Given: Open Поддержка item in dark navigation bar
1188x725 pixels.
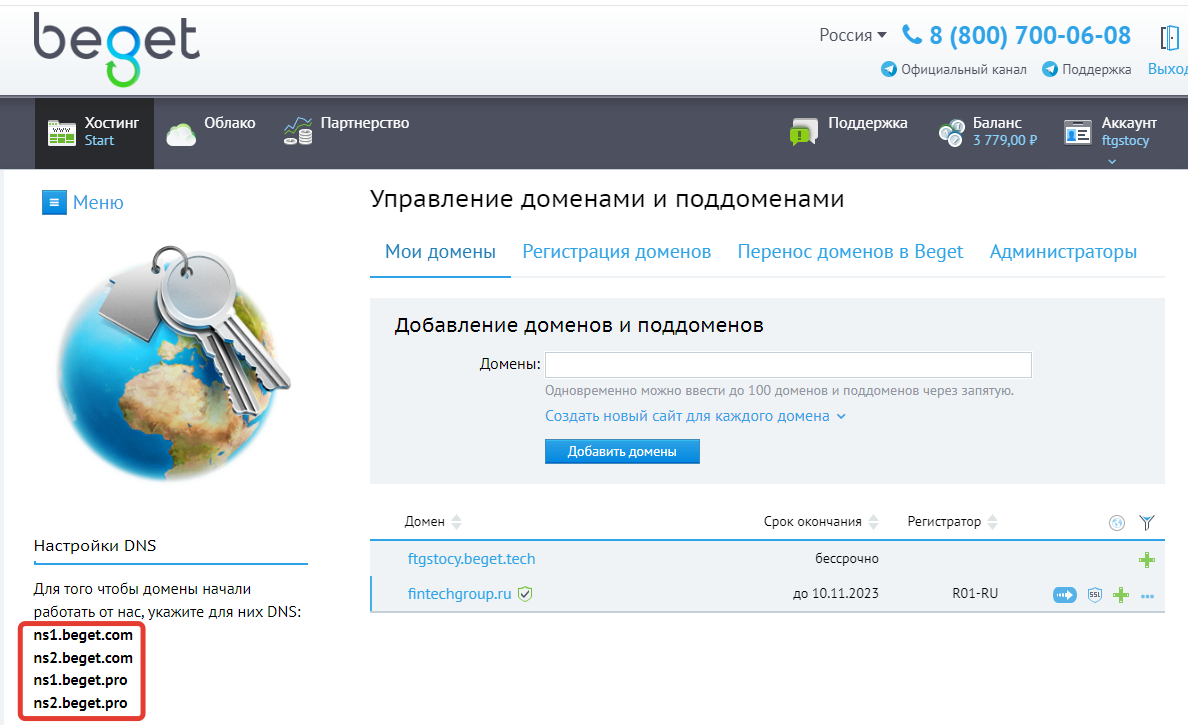Looking at the screenshot, I should pyautogui.click(x=848, y=131).
